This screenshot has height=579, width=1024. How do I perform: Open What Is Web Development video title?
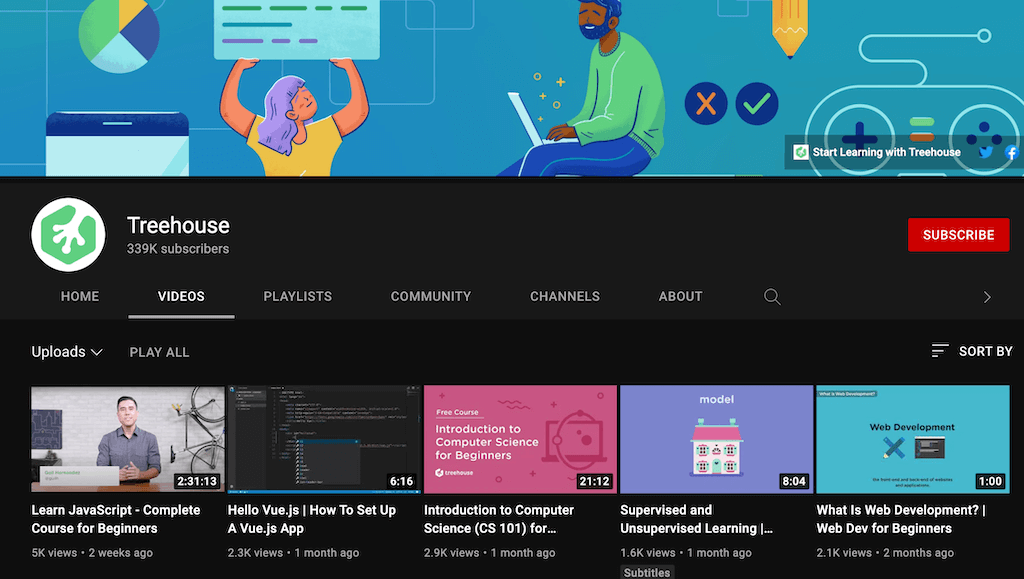point(901,519)
